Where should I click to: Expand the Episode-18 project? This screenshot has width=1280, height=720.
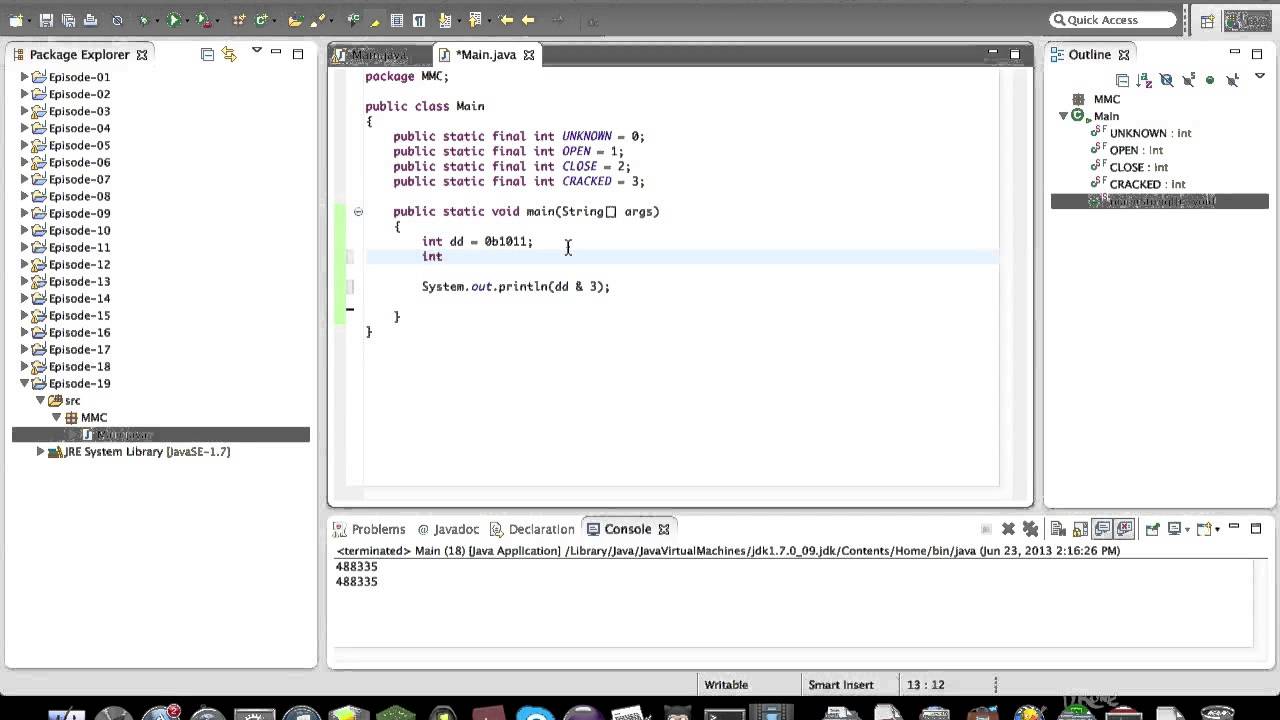(25, 366)
